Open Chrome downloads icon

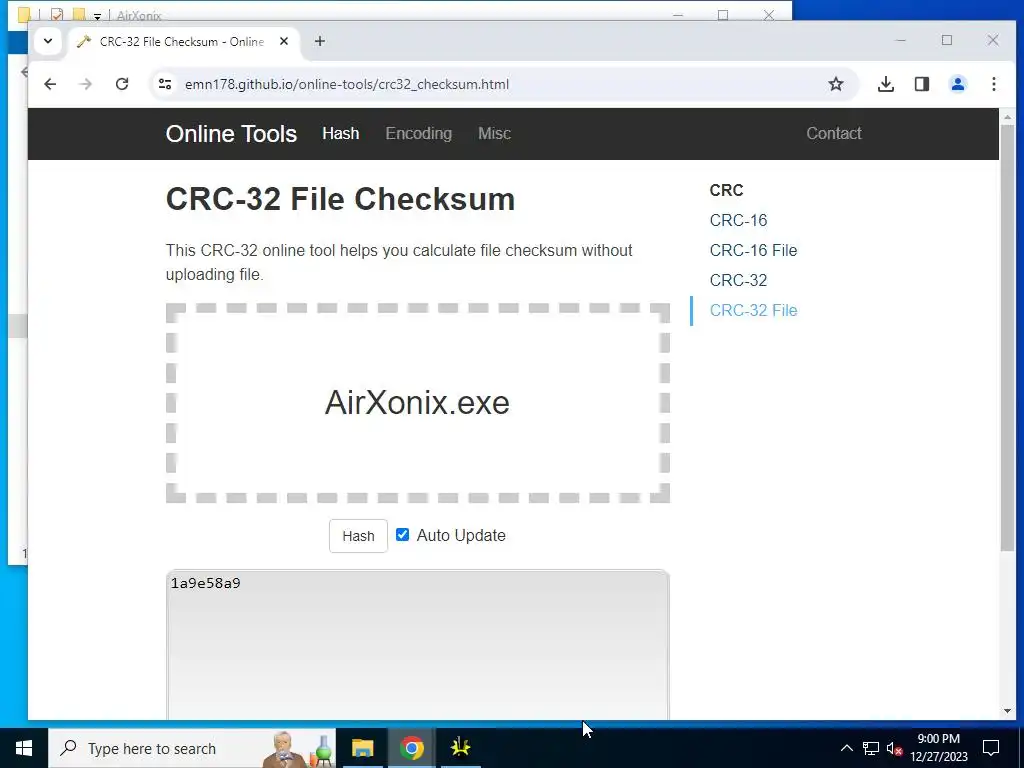[x=886, y=84]
